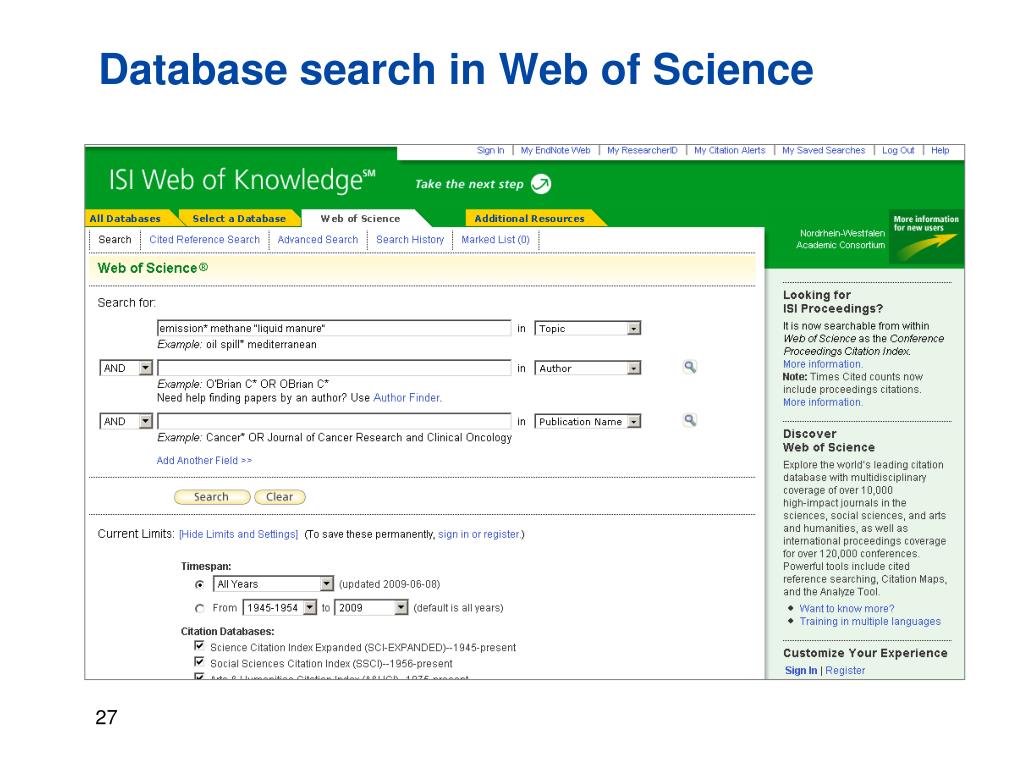Open the AND operator dropdown before the Author row
The image size is (1024, 768).
(x=126, y=368)
